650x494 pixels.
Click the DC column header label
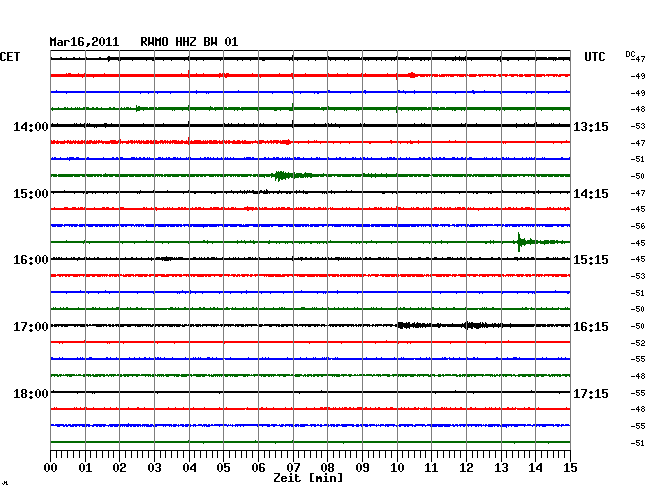(x=630, y=54)
